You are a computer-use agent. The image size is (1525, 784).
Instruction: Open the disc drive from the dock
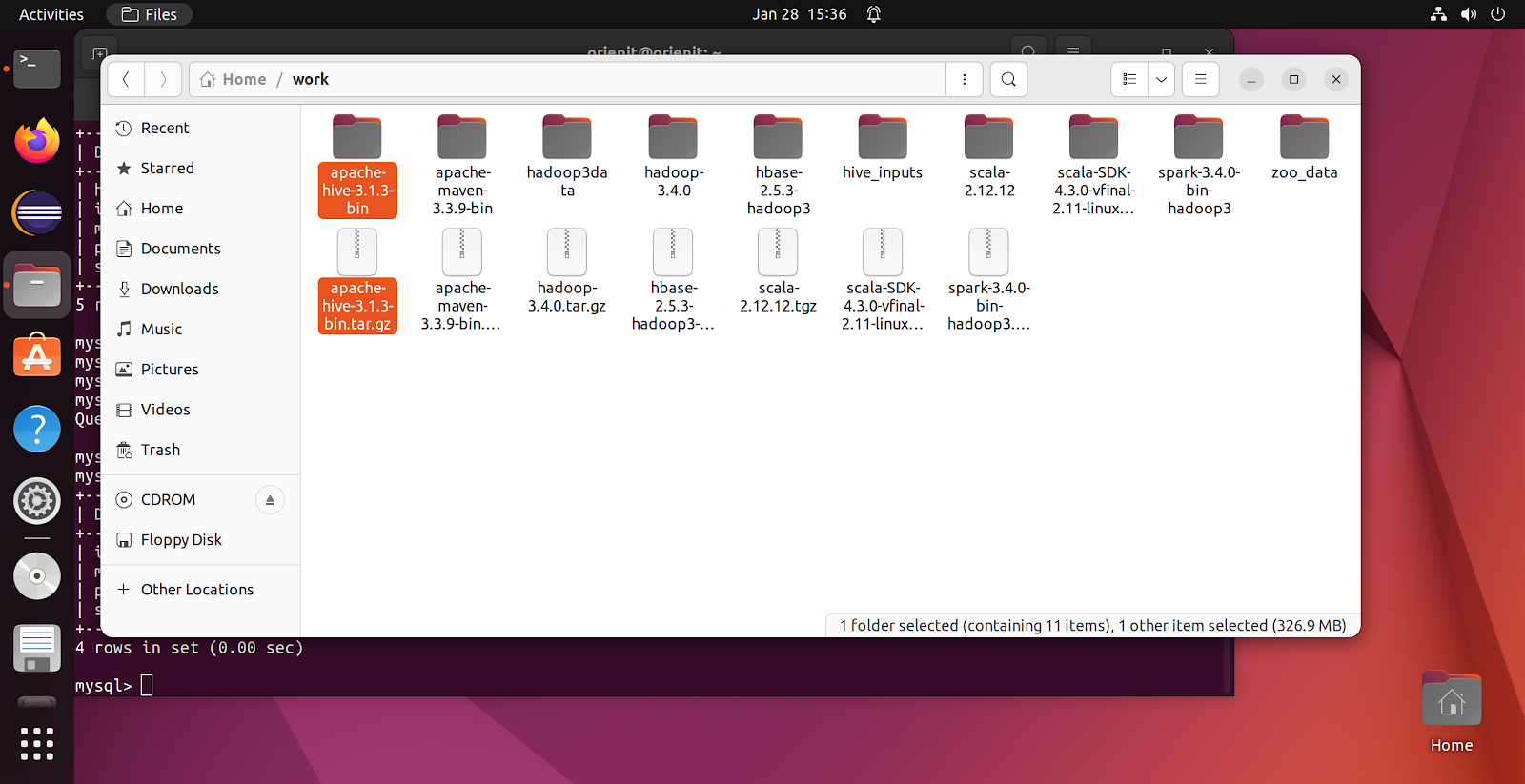coord(37,576)
